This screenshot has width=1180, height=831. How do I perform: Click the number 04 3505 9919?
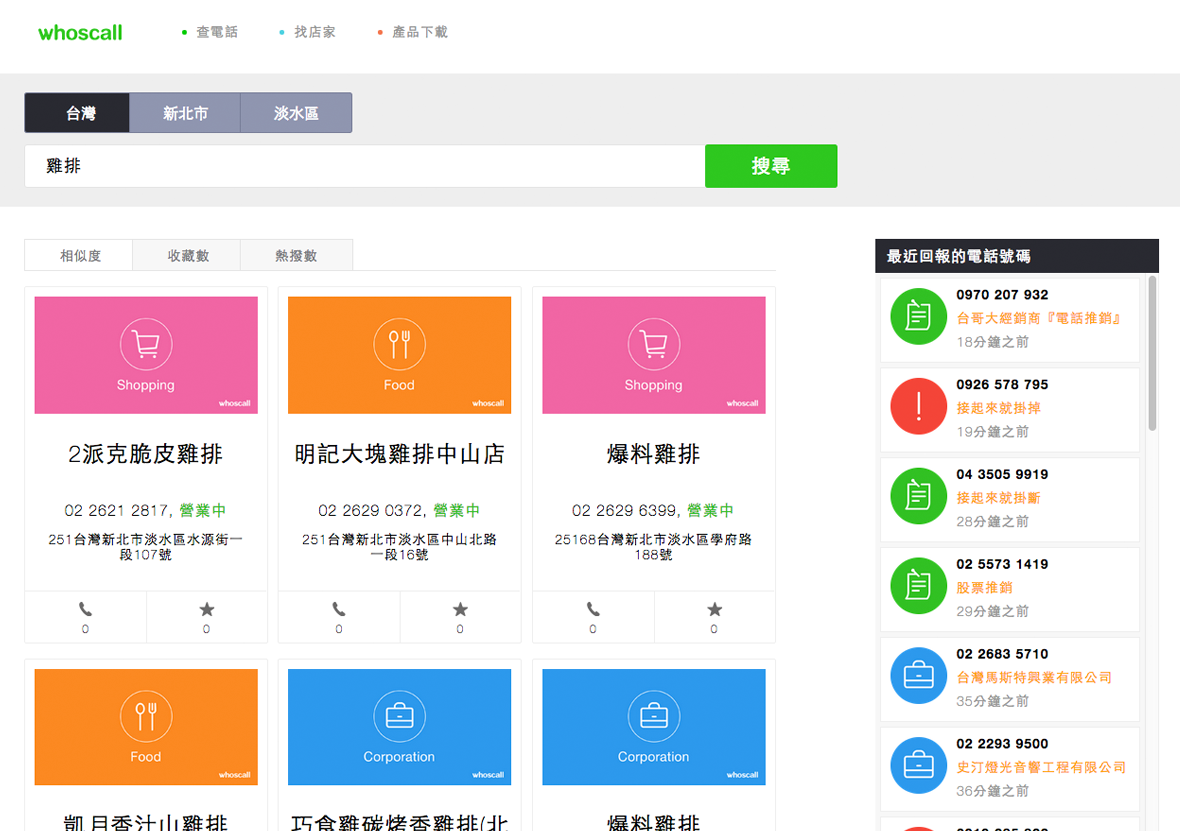pyautogui.click(x=1002, y=474)
